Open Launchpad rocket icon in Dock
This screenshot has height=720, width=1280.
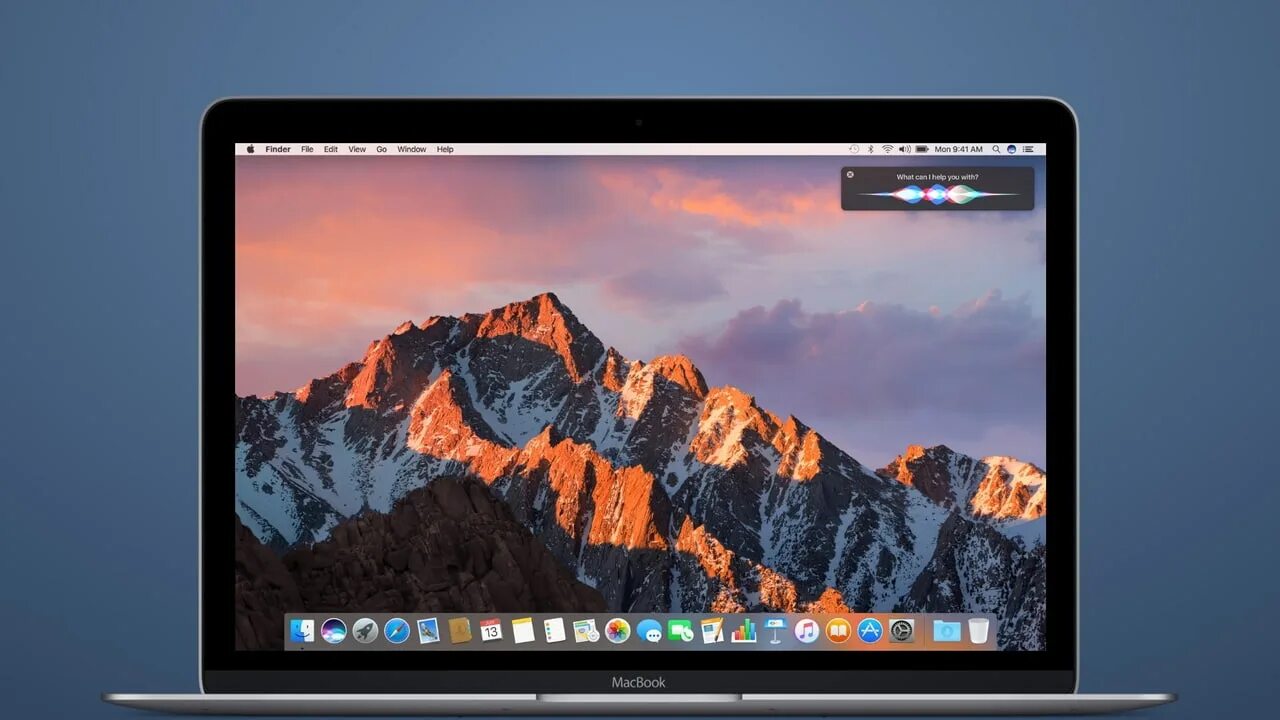[x=365, y=631]
